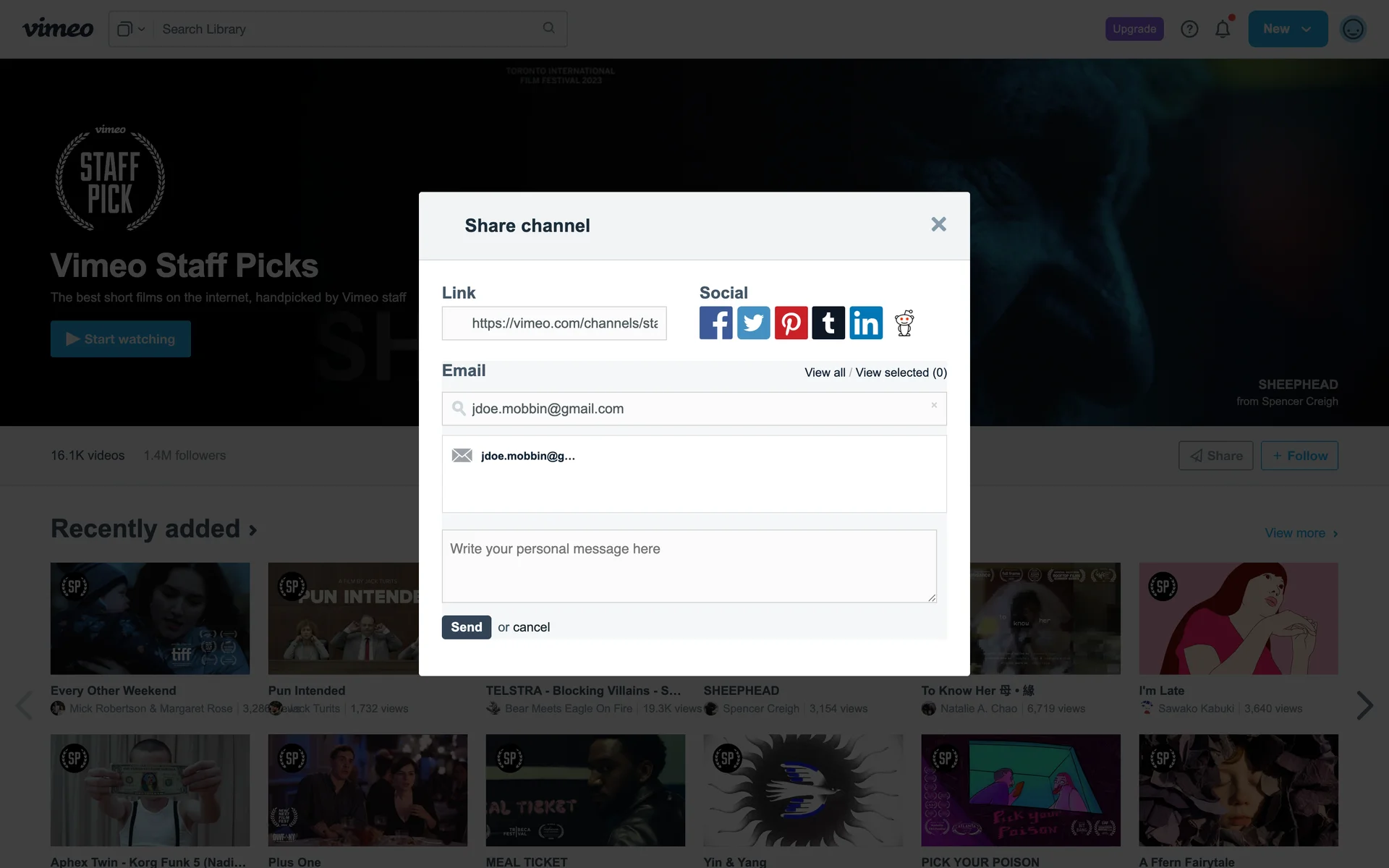Viewport: 1389px width, 868px height.
Task: Open notifications bell
Action: 1223,29
